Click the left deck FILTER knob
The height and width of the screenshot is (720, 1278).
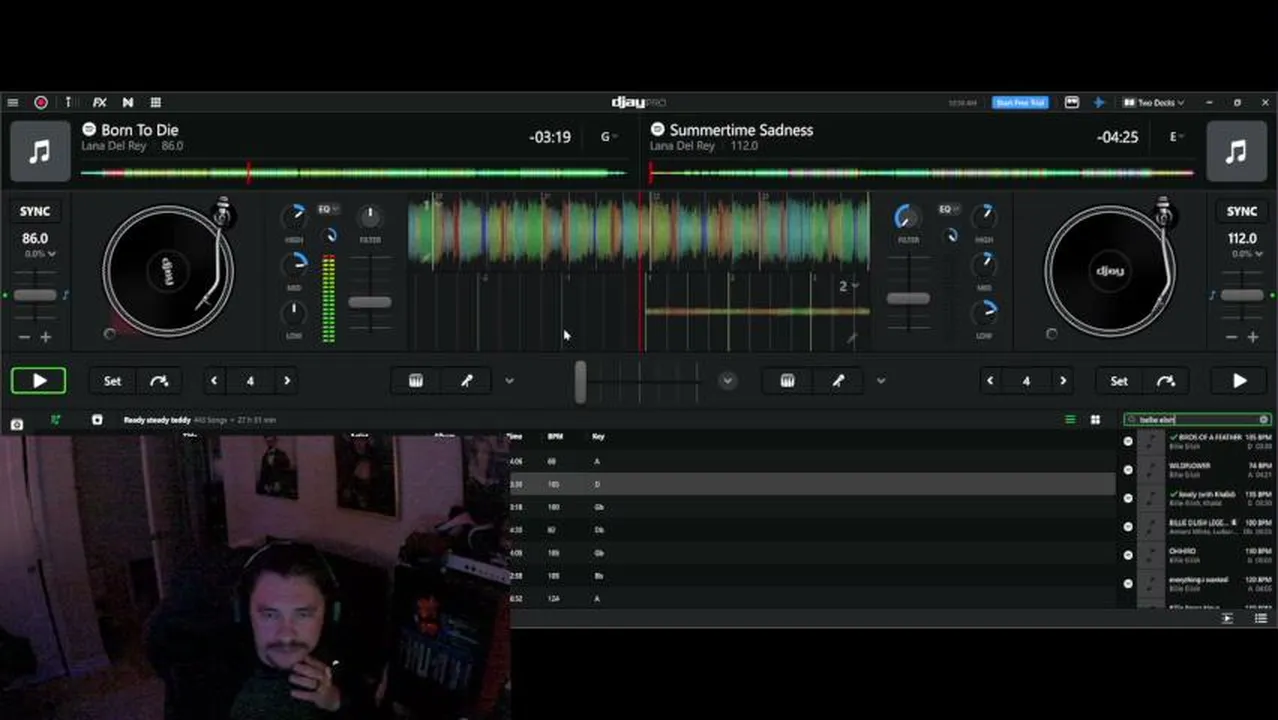(x=370, y=216)
